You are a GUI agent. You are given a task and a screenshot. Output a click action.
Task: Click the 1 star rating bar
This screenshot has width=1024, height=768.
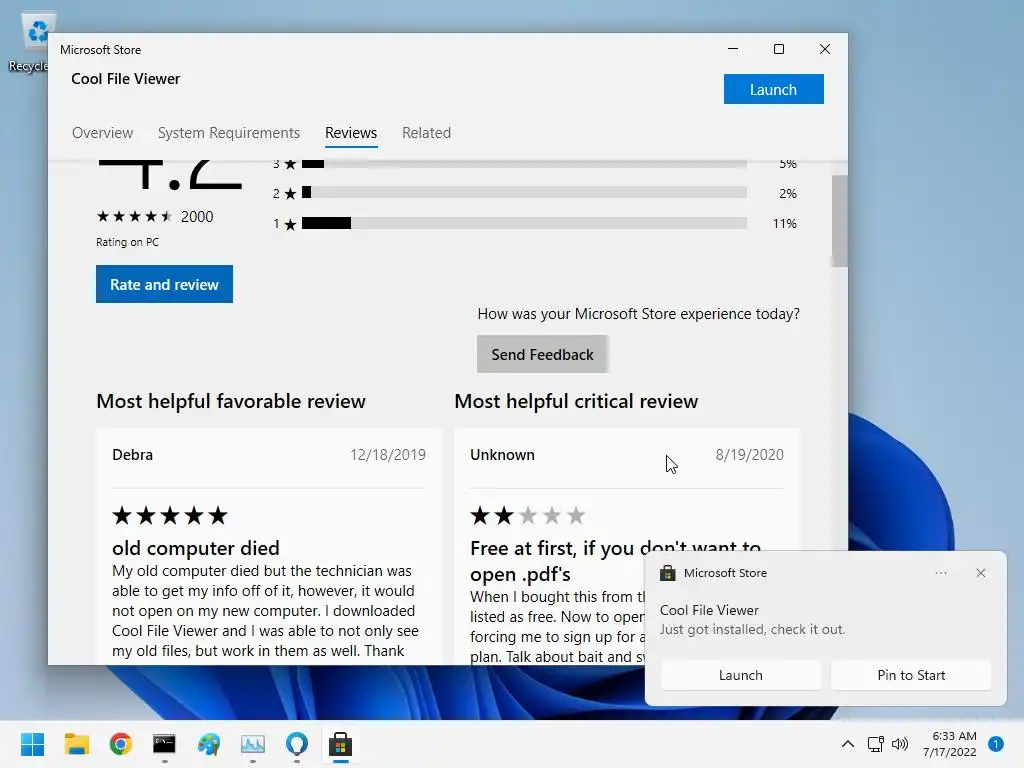point(524,223)
